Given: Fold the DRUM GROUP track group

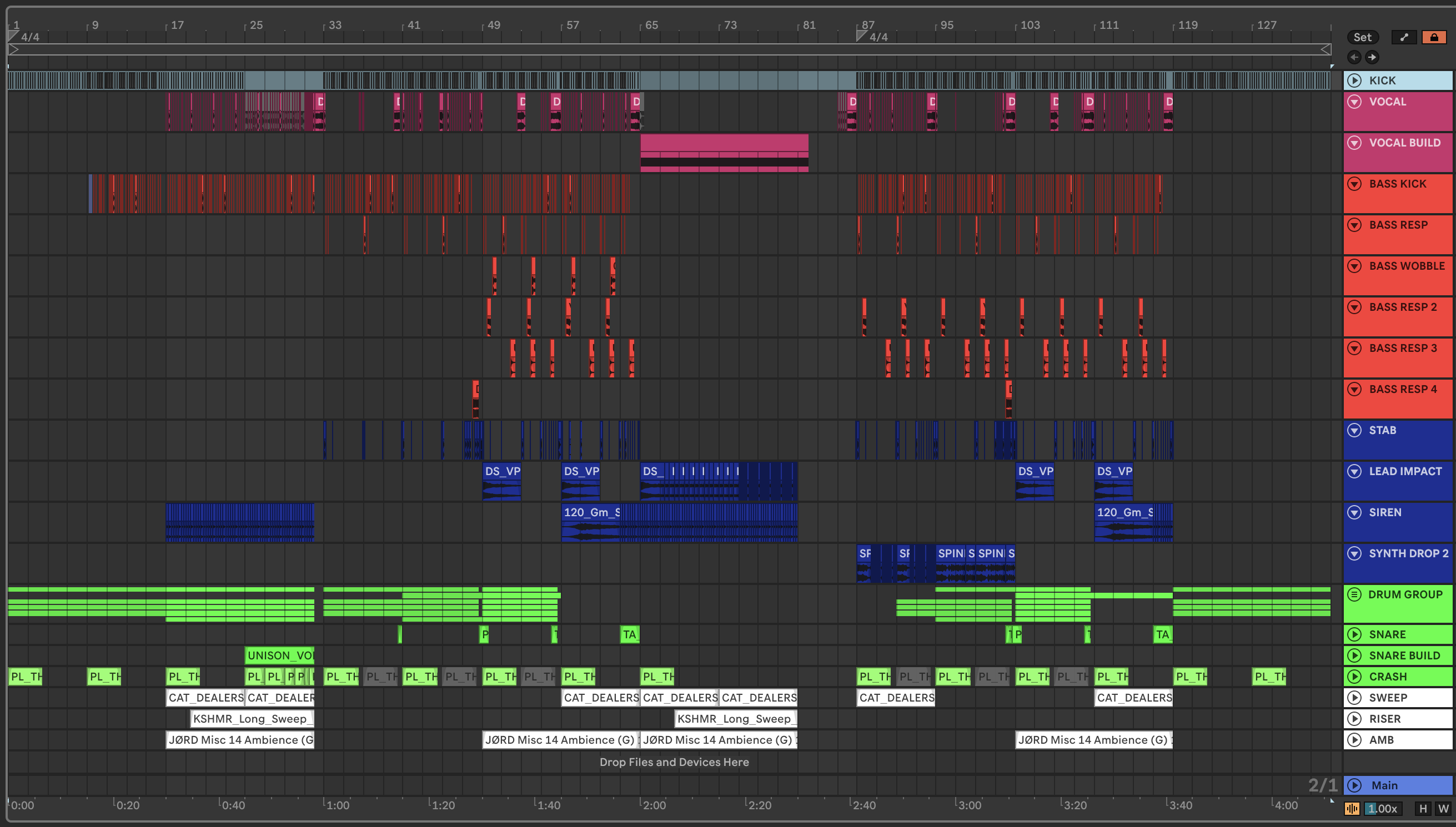Looking at the screenshot, I should (1354, 594).
